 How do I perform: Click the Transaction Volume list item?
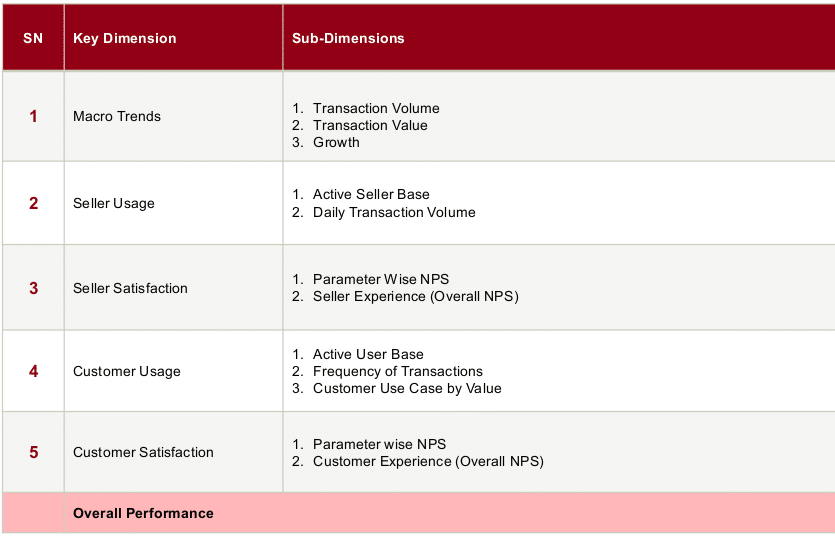[376, 108]
